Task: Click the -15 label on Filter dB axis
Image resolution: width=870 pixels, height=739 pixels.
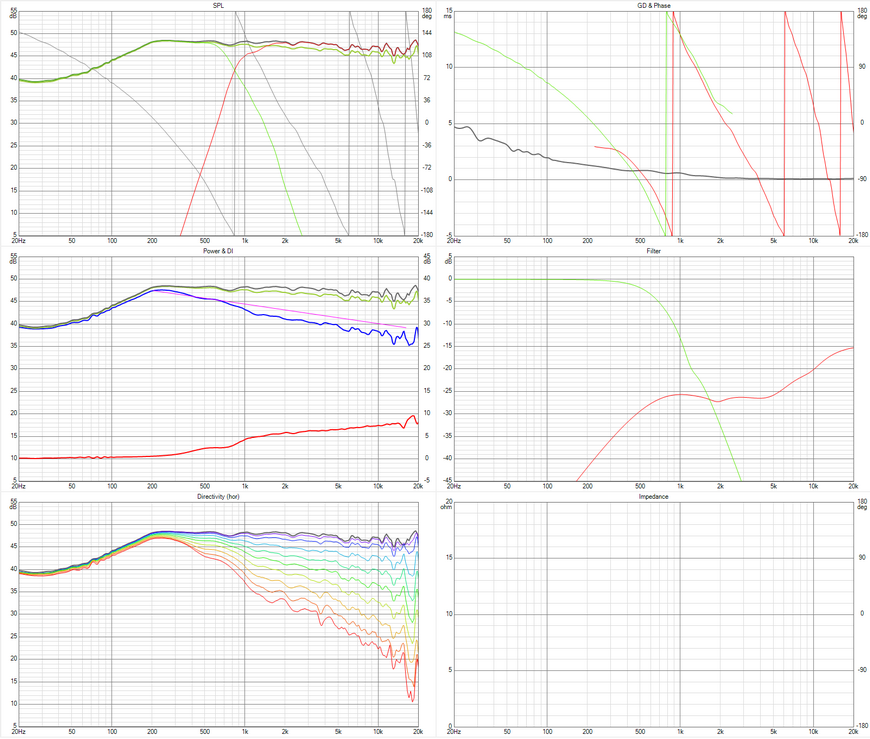Action: point(447,346)
